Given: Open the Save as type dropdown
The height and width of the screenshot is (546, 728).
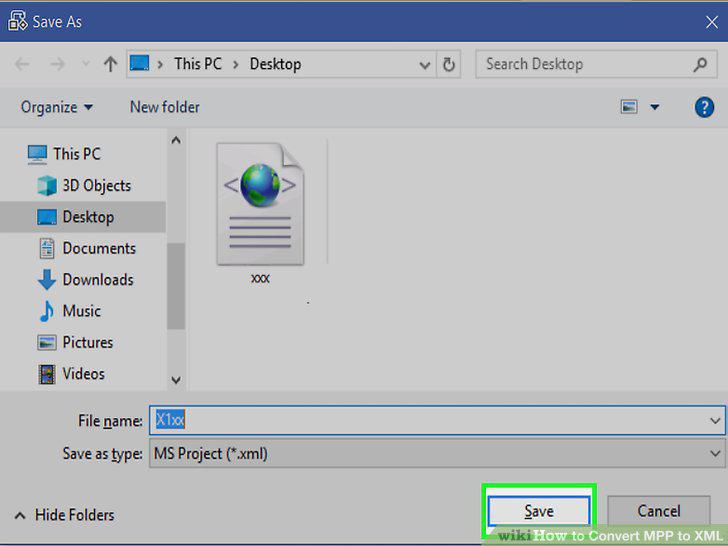Looking at the screenshot, I should (436, 453).
